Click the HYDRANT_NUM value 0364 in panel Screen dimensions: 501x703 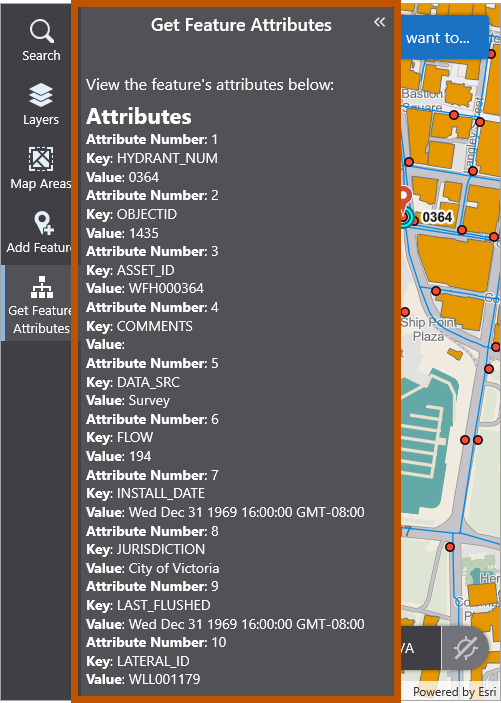pyautogui.click(x=144, y=177)
